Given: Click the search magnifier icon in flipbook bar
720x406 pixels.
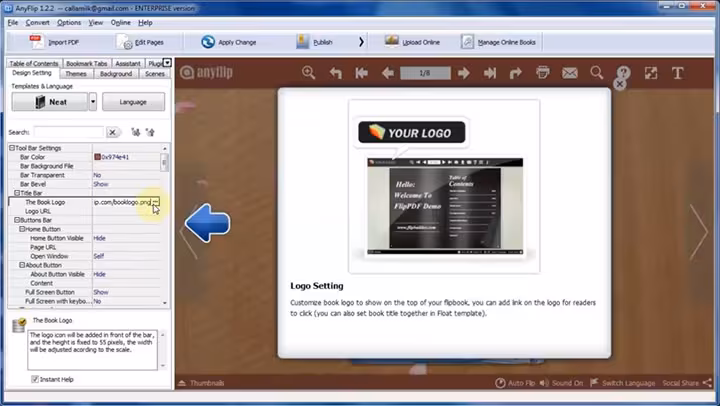Looking at the screenshot, I should point(596,73).
